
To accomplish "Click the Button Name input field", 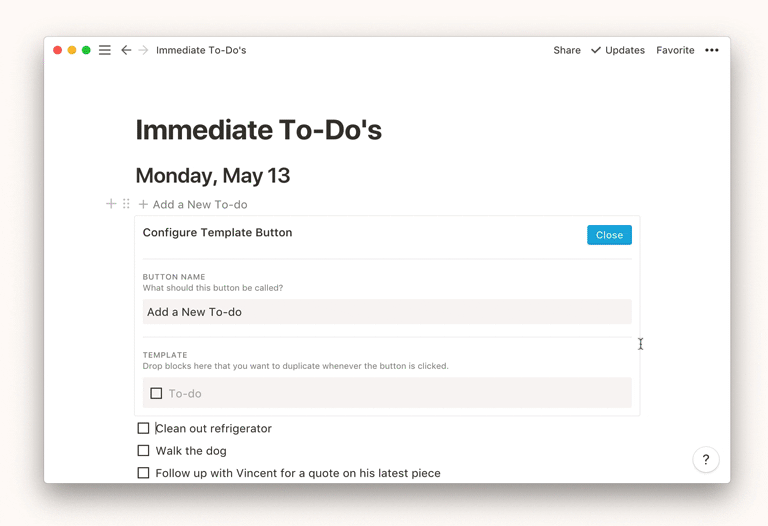I will pyautogui.click(x=387, y=312).
